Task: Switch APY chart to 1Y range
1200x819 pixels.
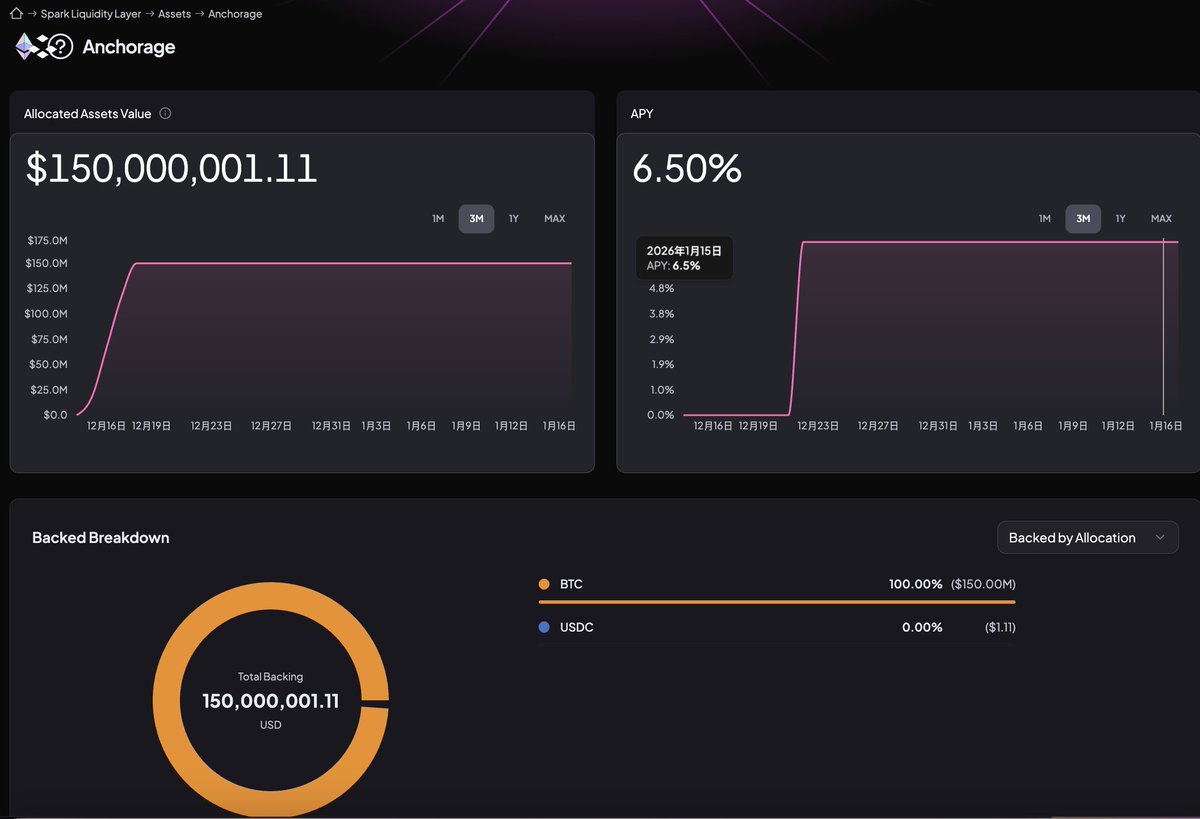Action: [1120, 218]
